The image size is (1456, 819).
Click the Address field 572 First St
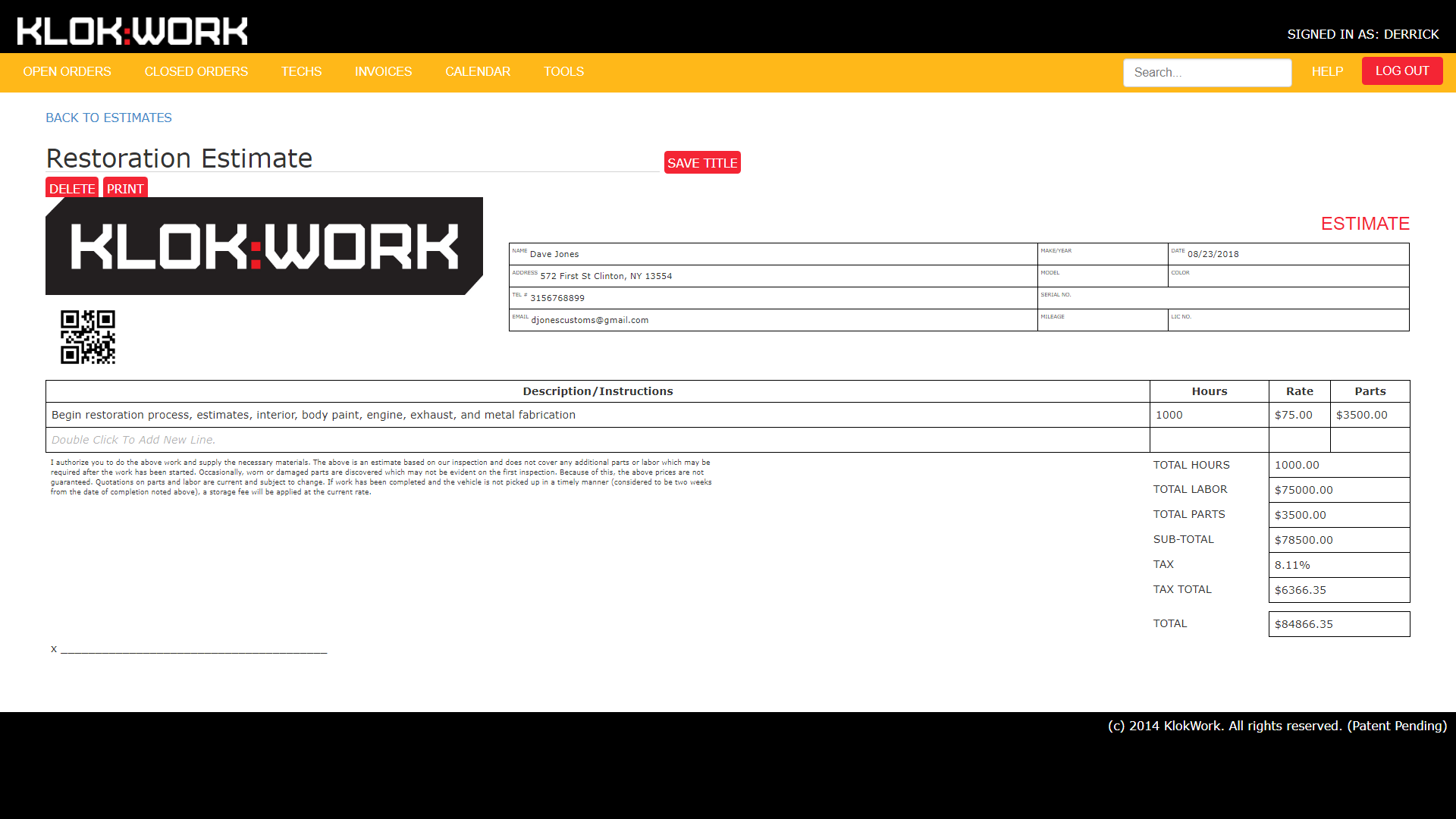tap(773, 276)
